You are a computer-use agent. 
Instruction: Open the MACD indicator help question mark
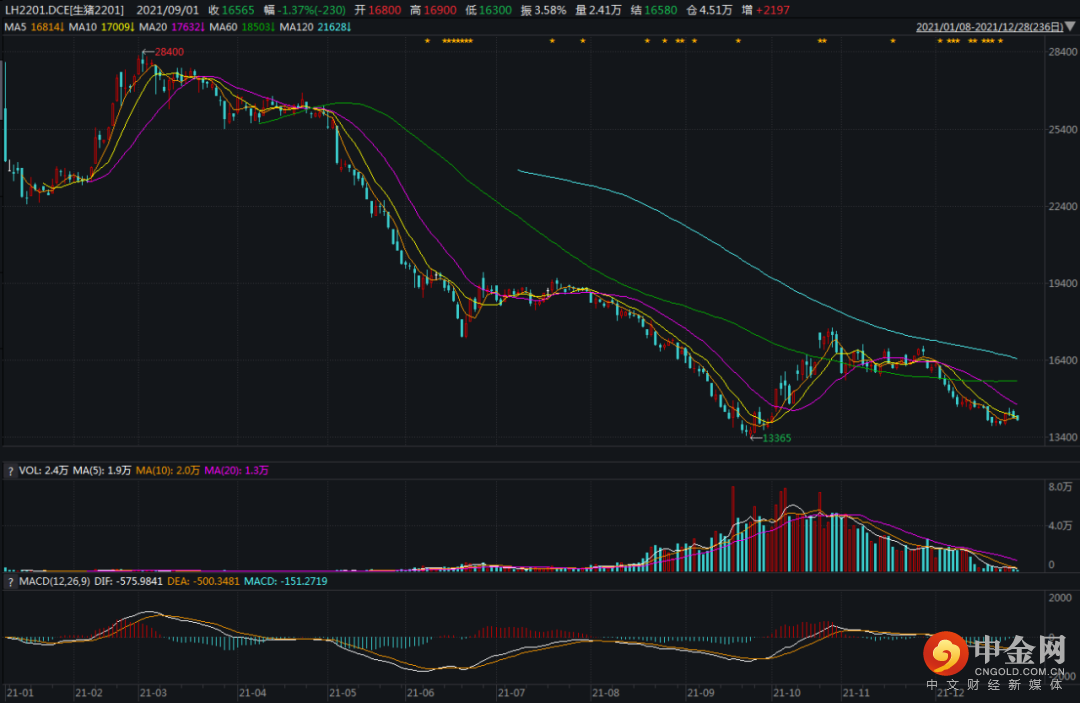click(10, 582)
